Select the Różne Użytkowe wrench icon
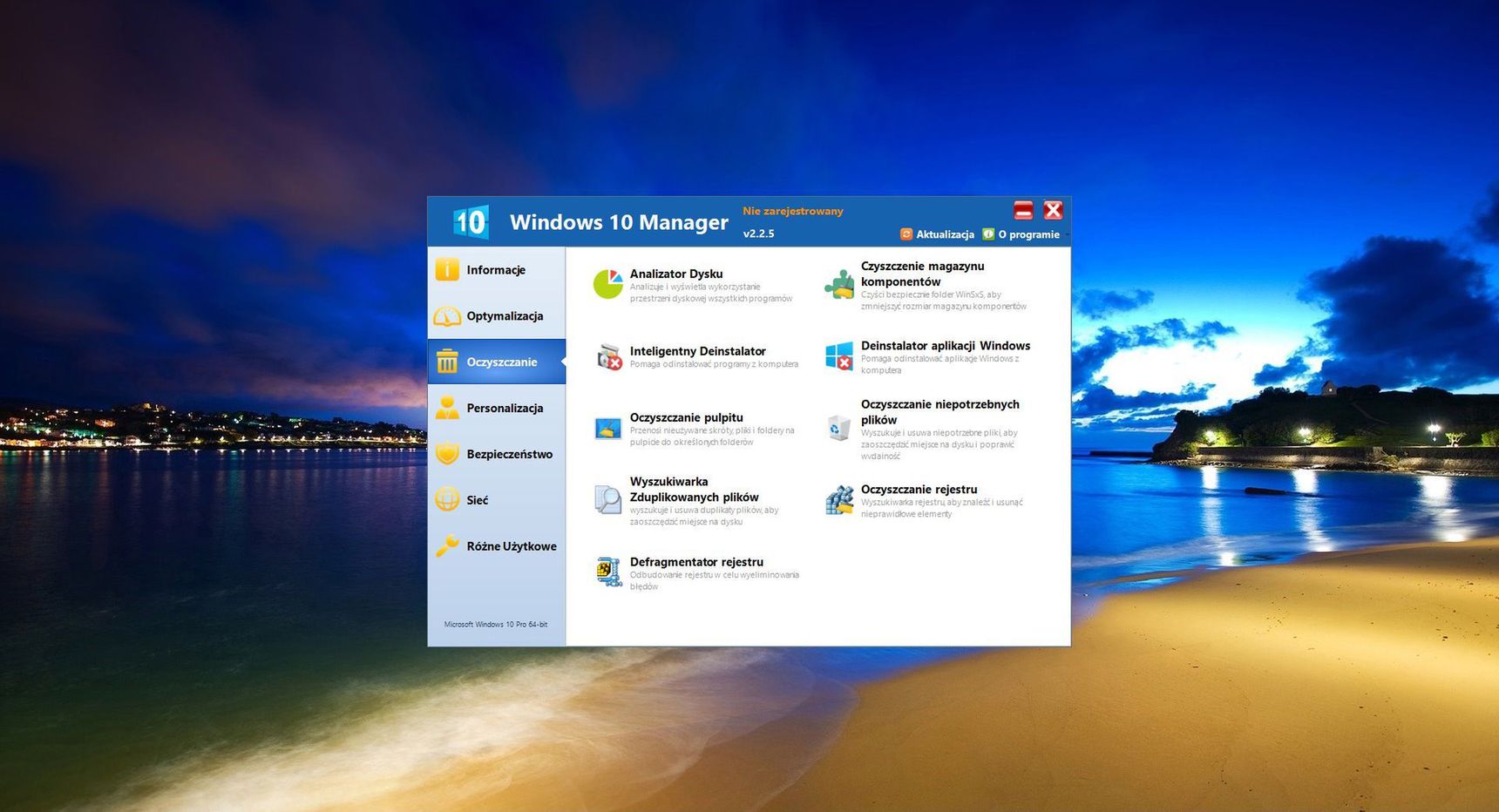 447,545
